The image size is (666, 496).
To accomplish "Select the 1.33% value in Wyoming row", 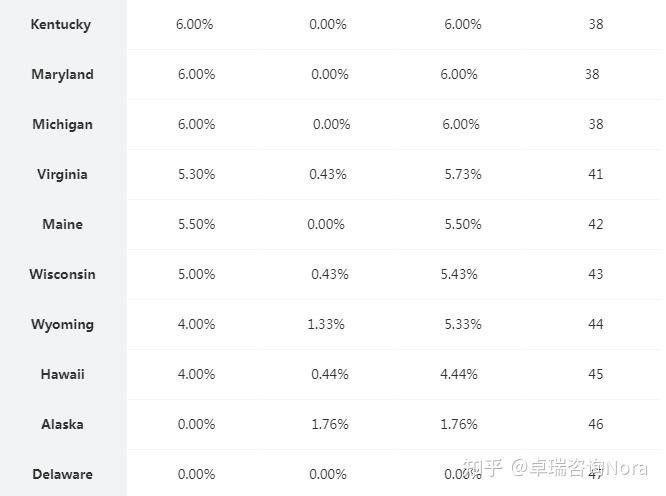I will pos(326,324).
